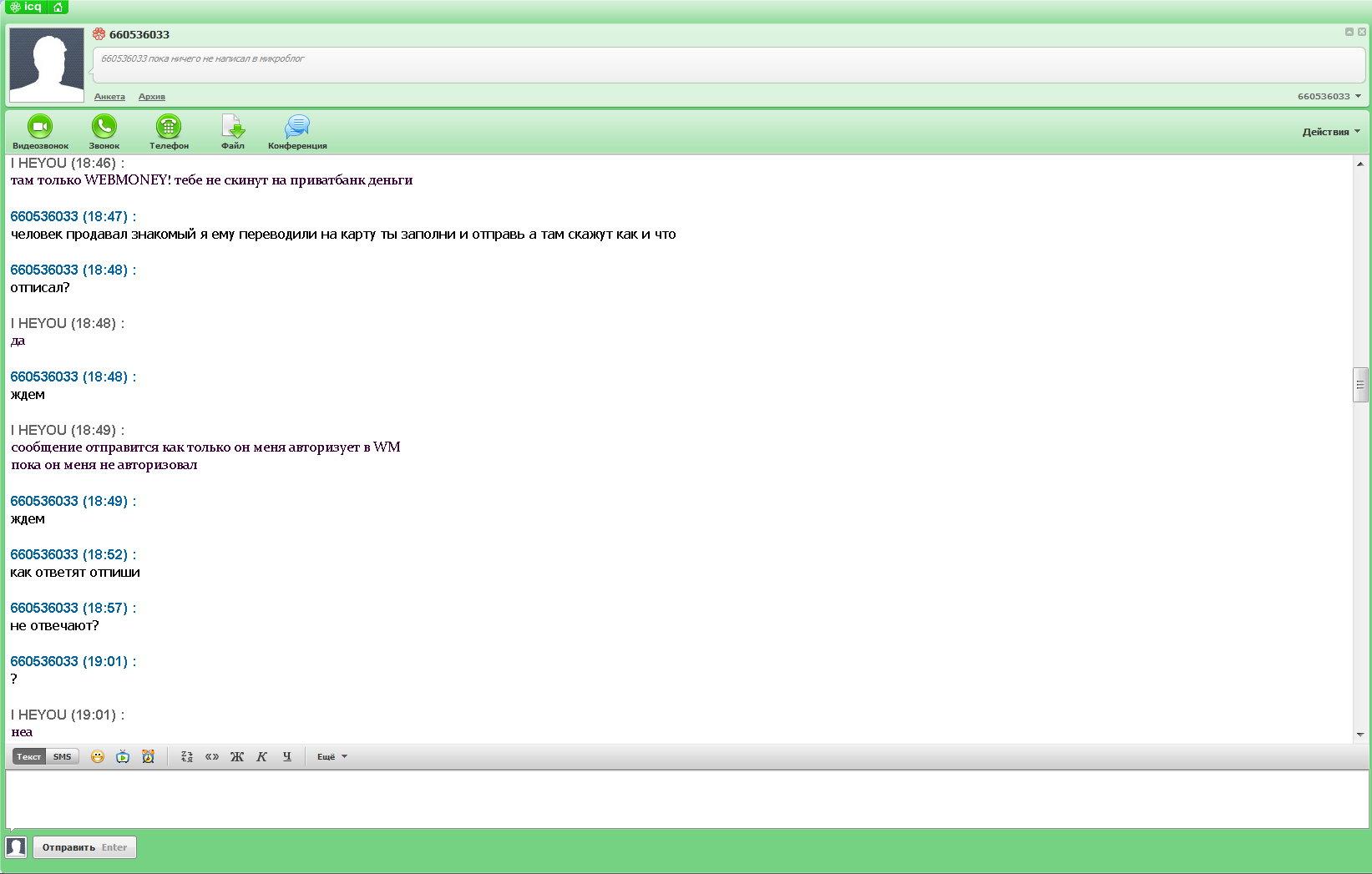Toggle italic formatting (К)
Screen dimensions: 1372x874
261,756
